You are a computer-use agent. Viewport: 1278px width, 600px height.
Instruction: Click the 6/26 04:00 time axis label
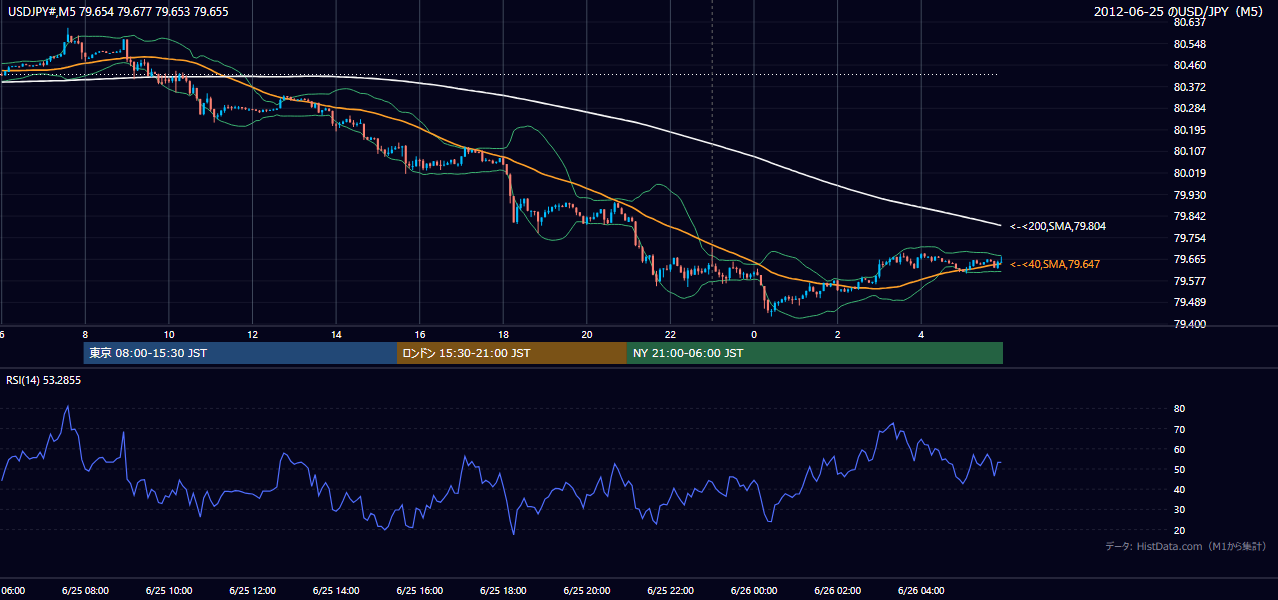(921, 590)
